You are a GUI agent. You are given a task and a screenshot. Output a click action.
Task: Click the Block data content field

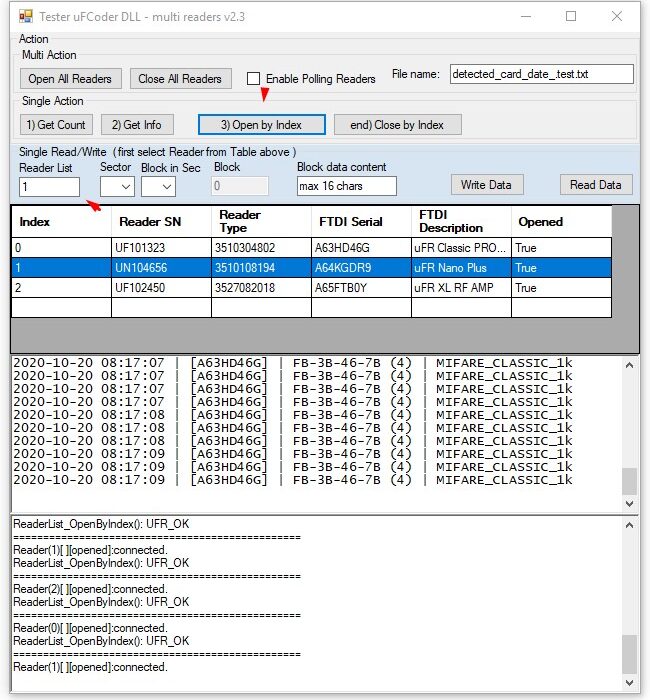click(x=346, y=186)
